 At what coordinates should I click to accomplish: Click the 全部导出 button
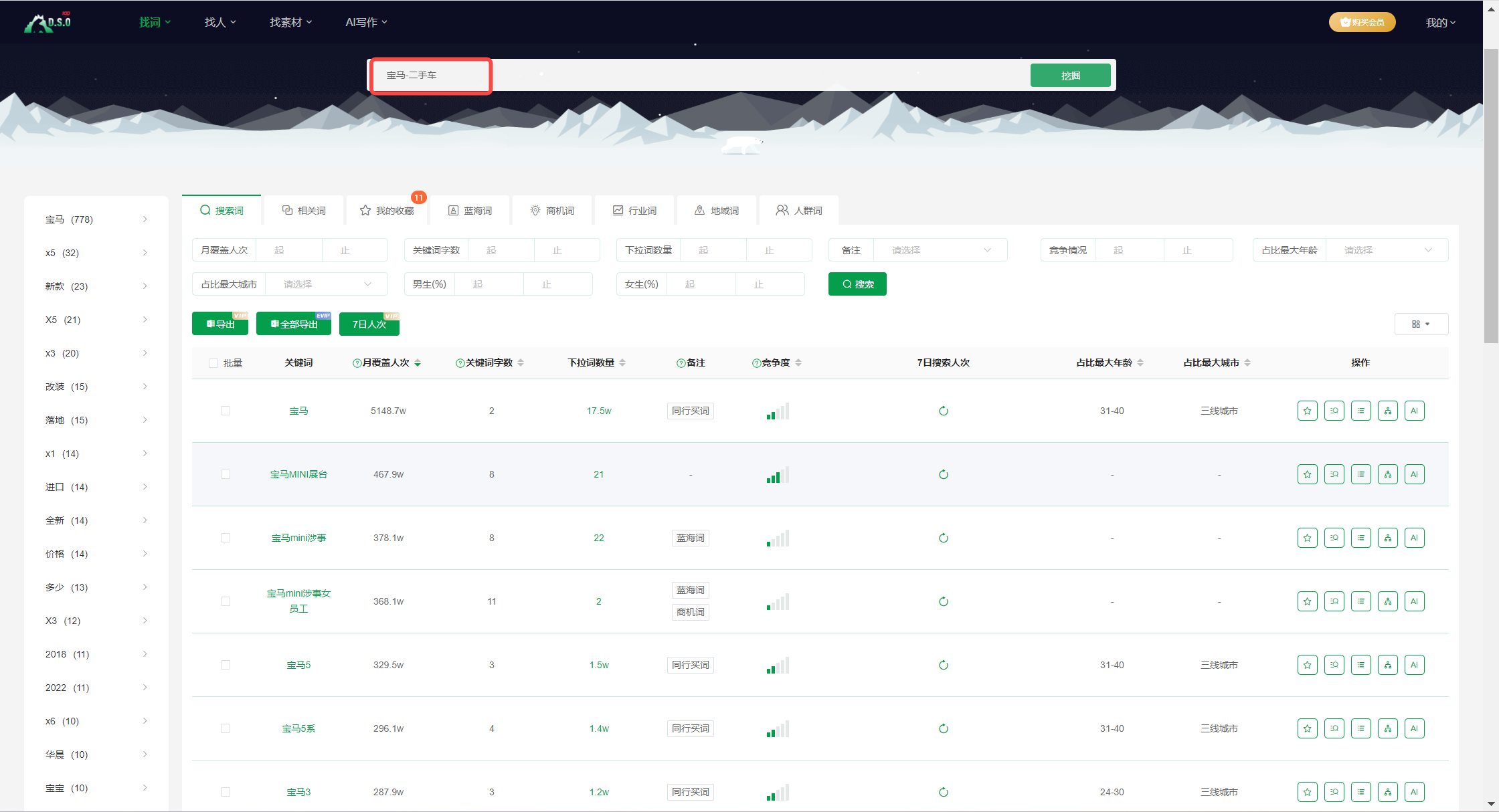point(294,324)
